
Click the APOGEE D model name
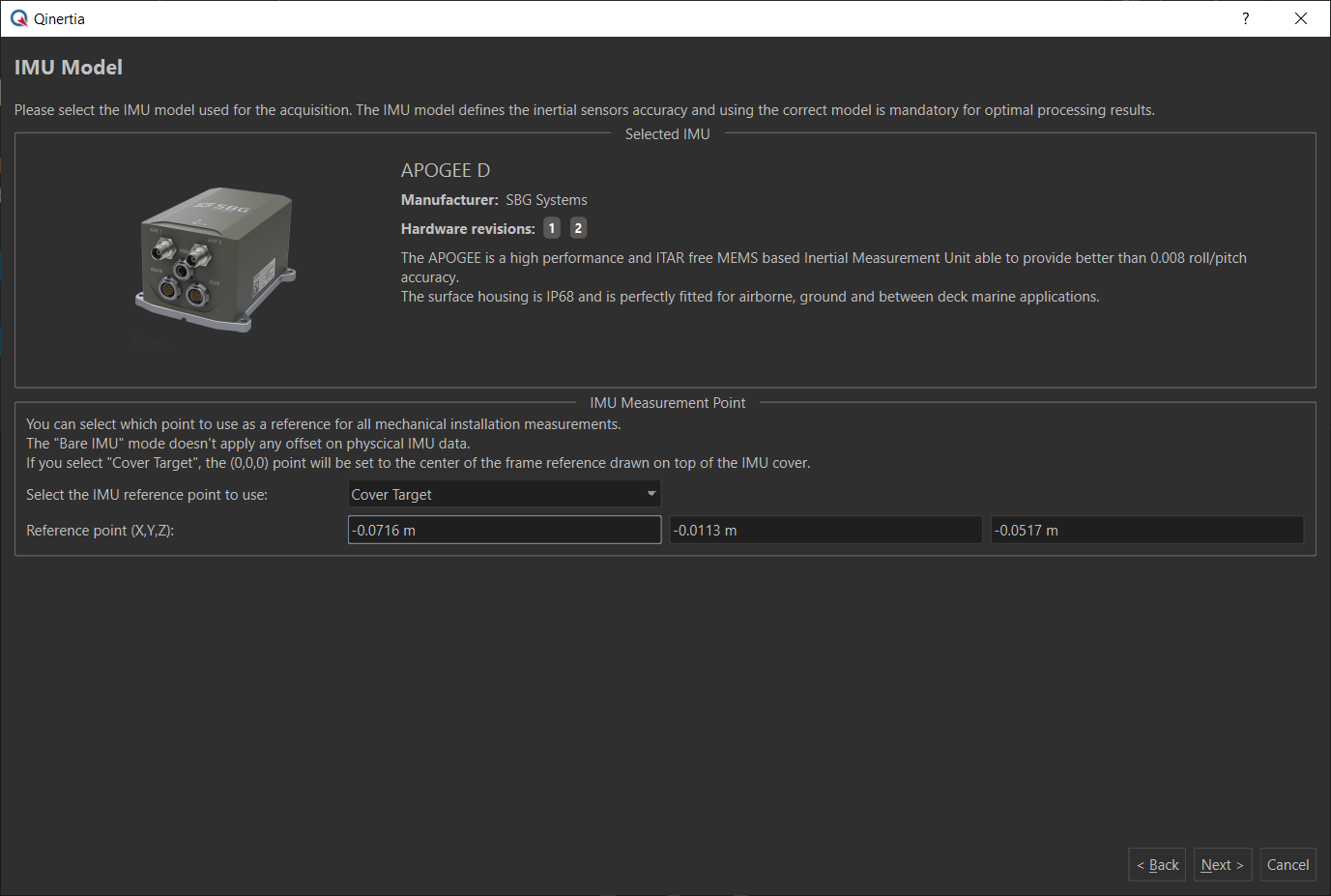tap(446, 170)
